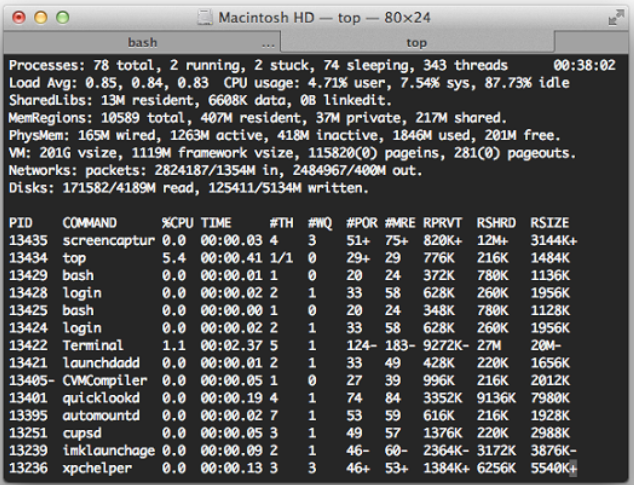Click the activity dots on the bash tab
634x485 pixels.
pos(268,45)
